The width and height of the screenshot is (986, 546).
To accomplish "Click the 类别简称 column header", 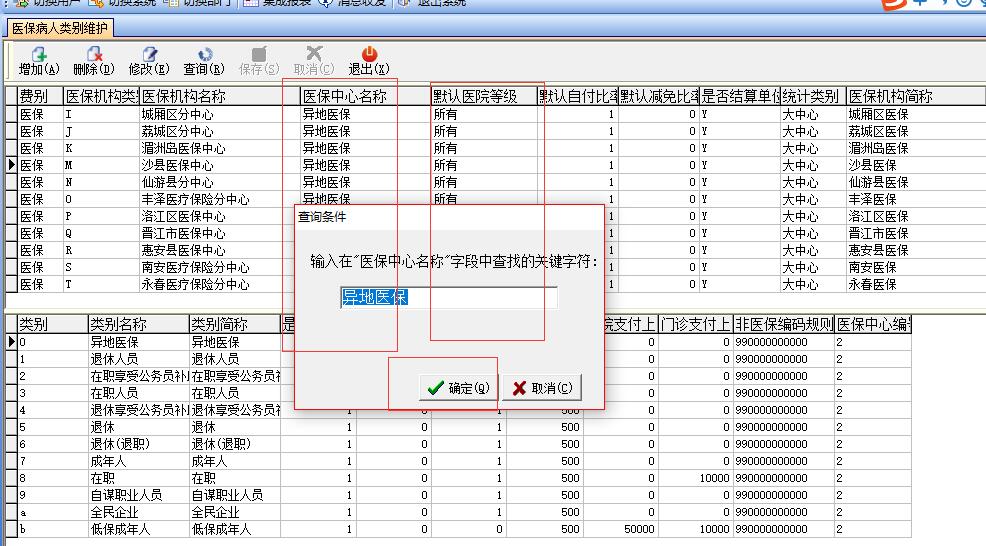I will click(235, 325).
